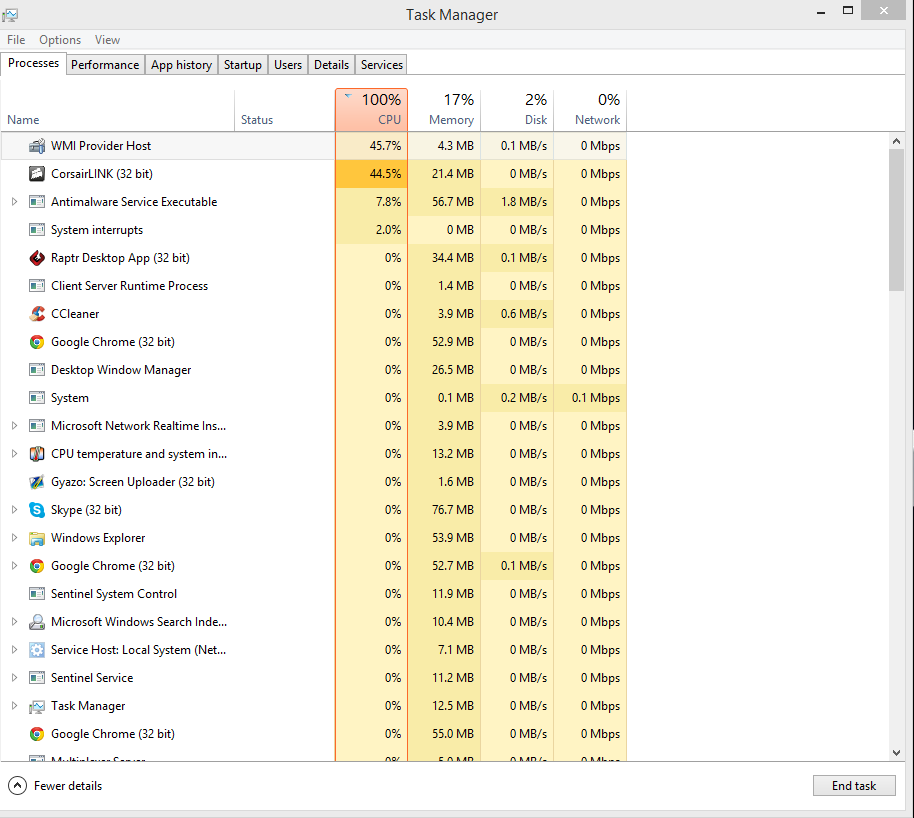This screenshot has height=818, width=914.
Task: Click the System 0.1 Mbps network value
Action: coord(596,398)
